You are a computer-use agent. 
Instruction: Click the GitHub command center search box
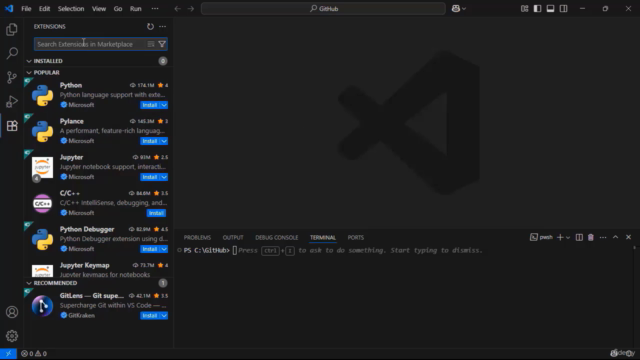click(x=323, y=9)
